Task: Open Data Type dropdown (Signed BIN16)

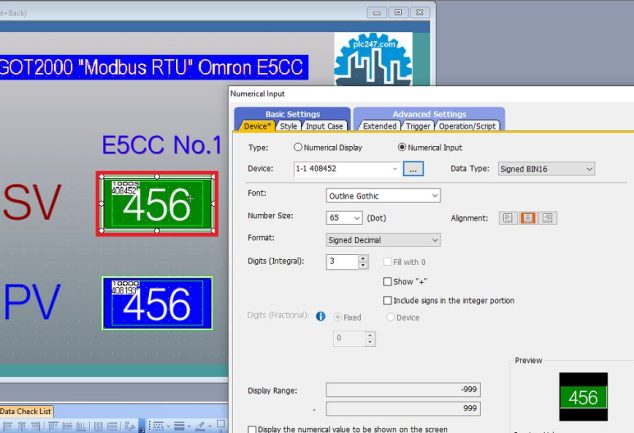Action: (546, 169)
